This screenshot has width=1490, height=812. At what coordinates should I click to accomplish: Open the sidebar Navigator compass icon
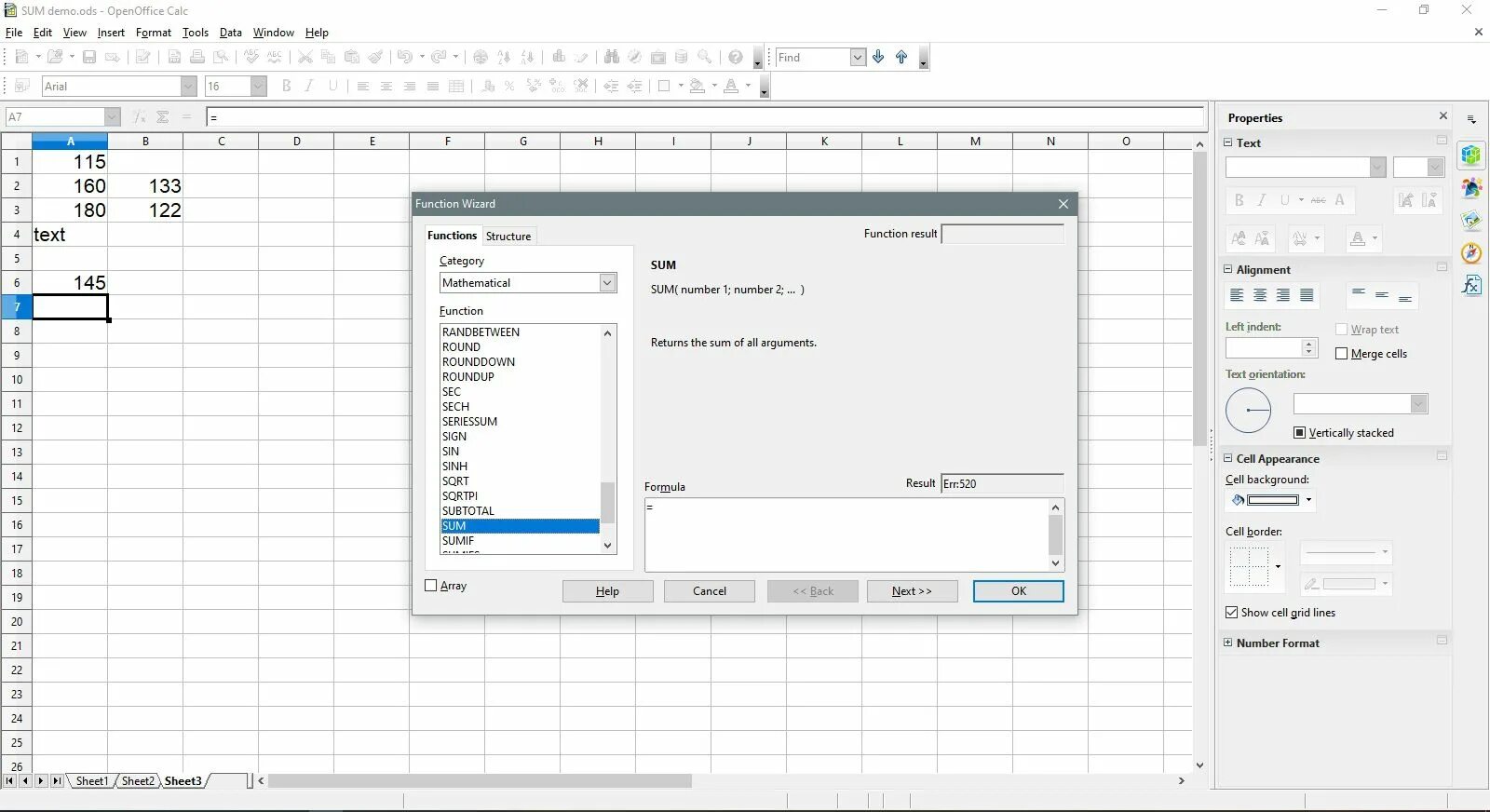click(x=1470, y=253)
